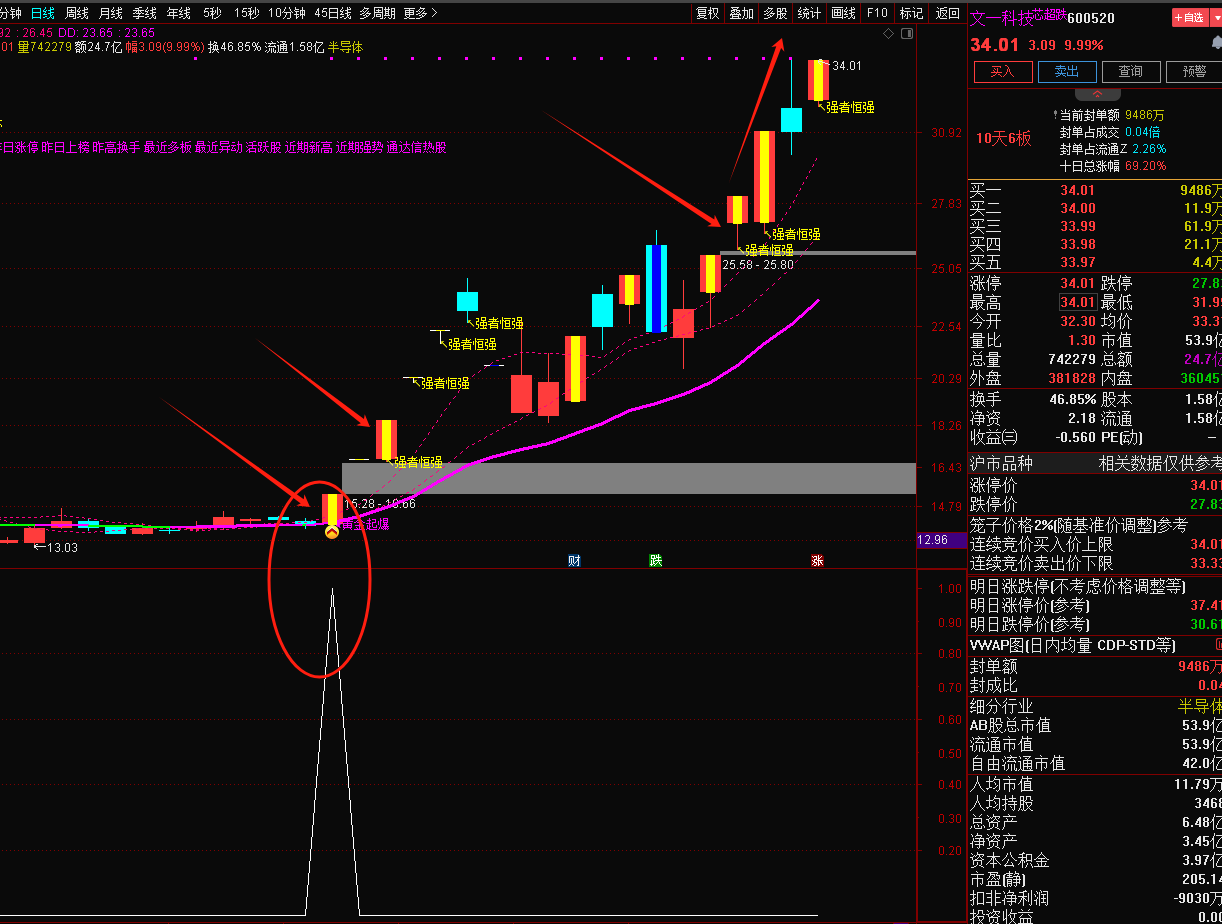Open the dropdown arrow beside 自选
Screen dimensions: 1222x924
pyautogui.click(x=1215, y=17)
